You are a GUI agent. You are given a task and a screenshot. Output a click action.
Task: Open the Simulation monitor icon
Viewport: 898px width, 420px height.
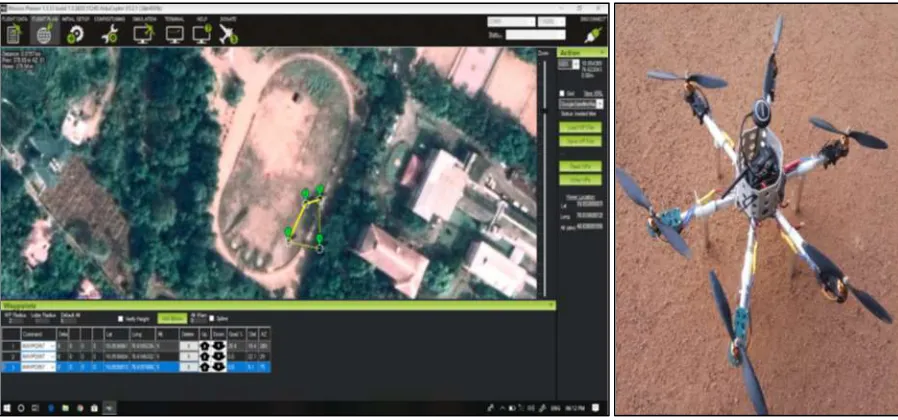click(x=143, y=35)
